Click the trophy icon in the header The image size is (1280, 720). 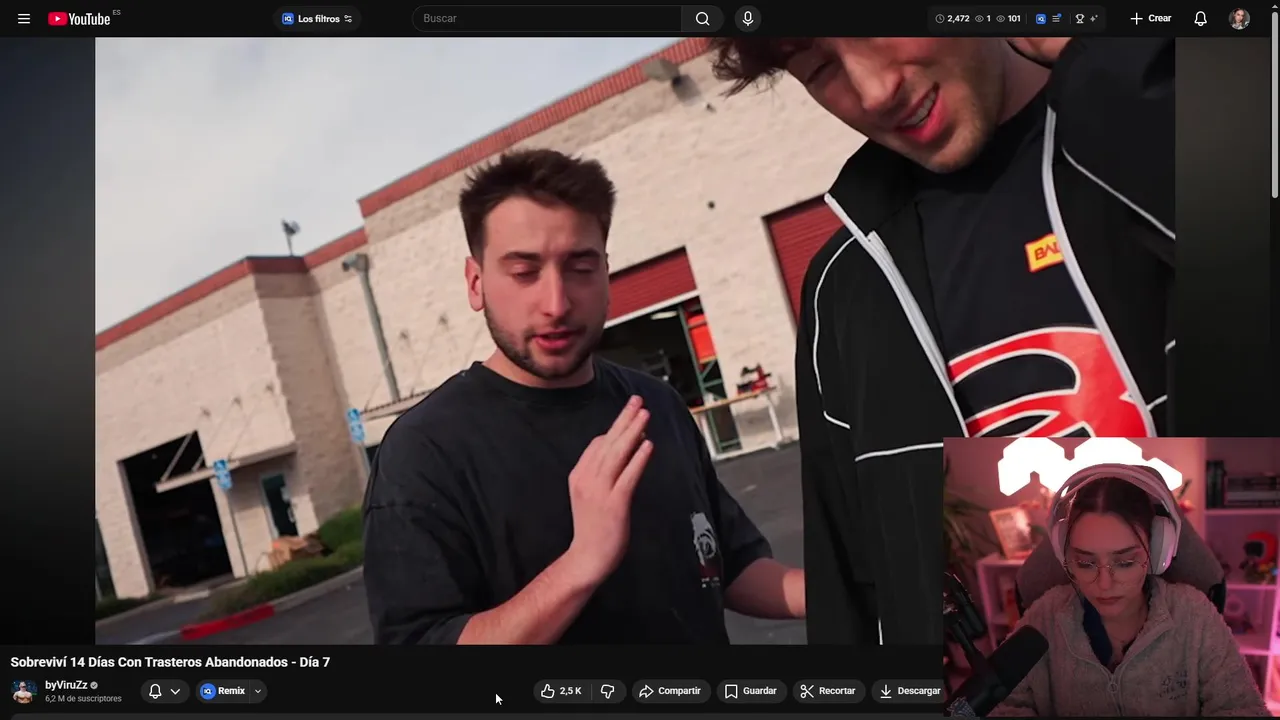tap(1079, 19)
